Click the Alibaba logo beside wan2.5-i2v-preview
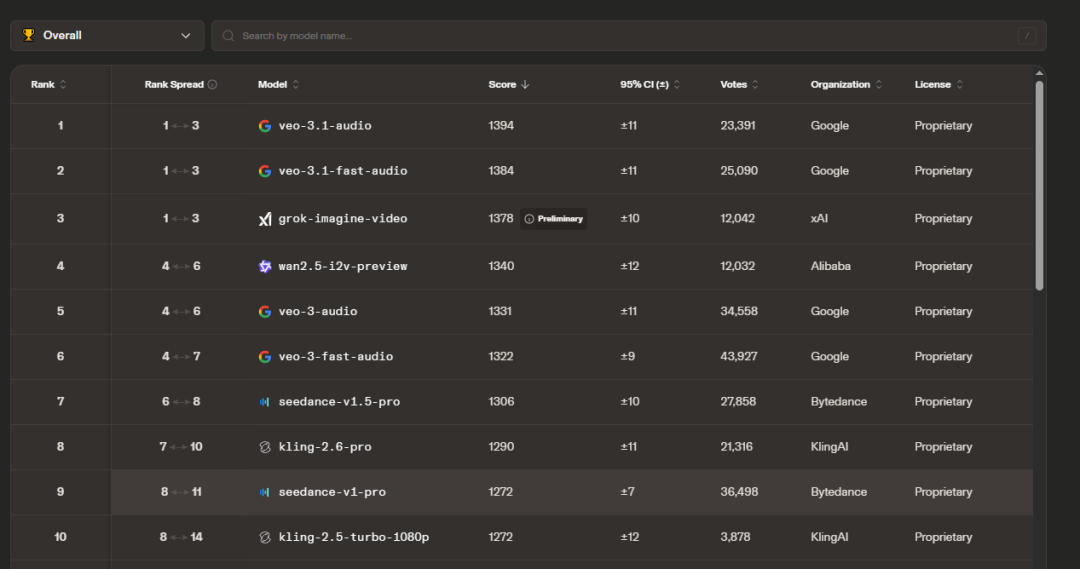This screenshot has width=1080, height=569. (265, 266)
